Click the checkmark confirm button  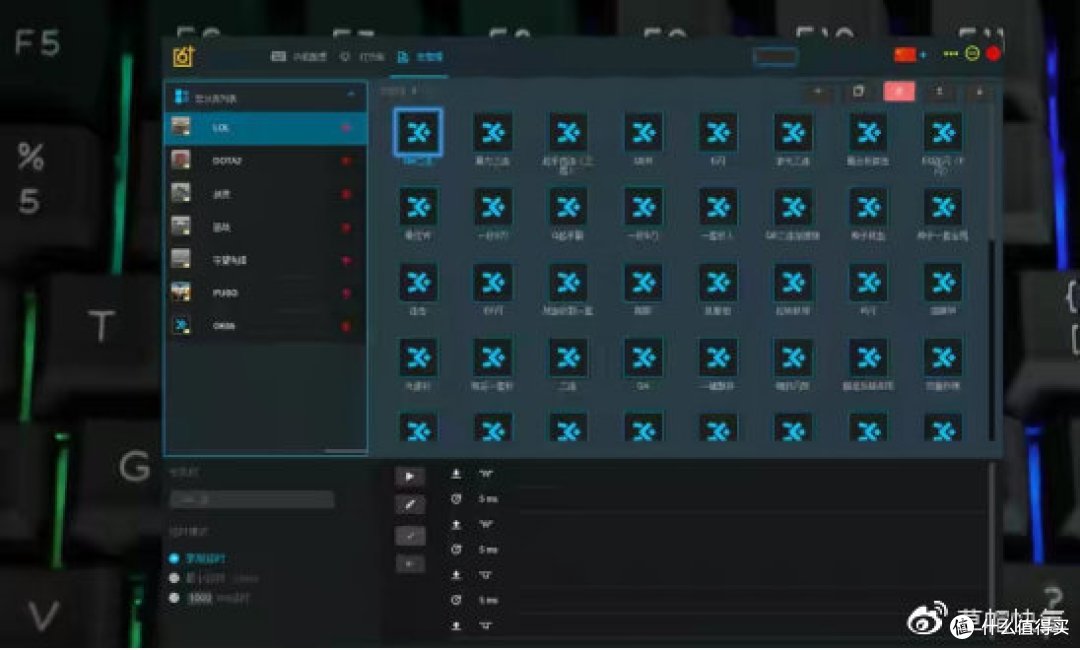pos(410,536)
